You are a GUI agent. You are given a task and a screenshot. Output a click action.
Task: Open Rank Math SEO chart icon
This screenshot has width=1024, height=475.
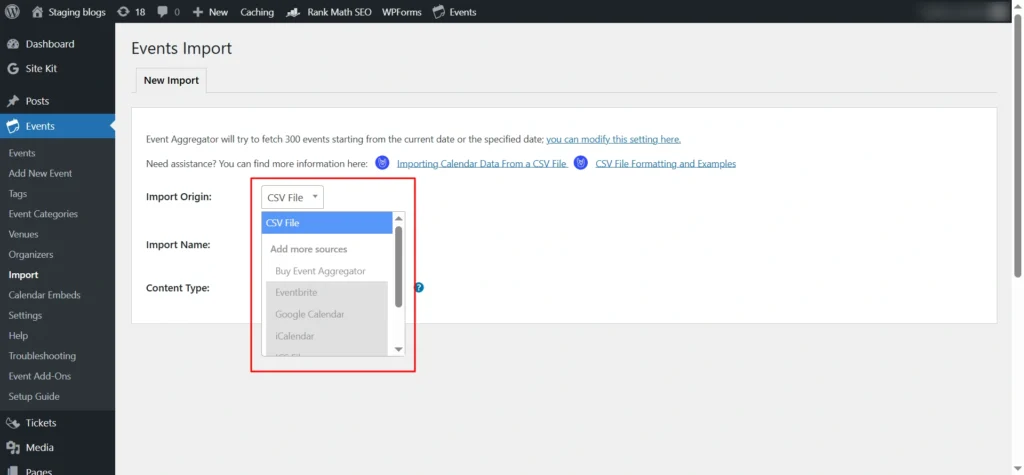(x=295, y=12)
